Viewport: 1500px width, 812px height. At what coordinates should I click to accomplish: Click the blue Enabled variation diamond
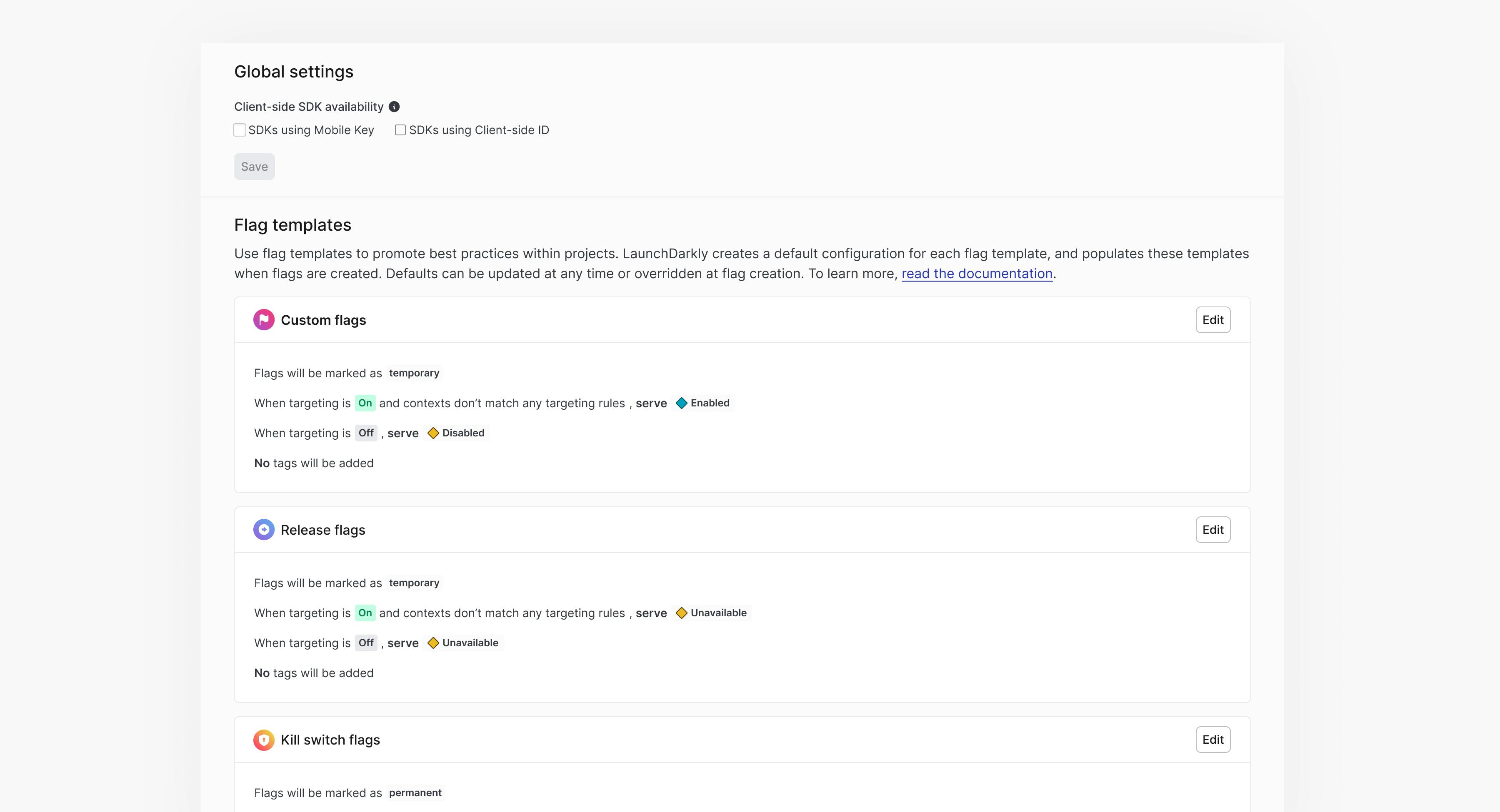[681, 404]
